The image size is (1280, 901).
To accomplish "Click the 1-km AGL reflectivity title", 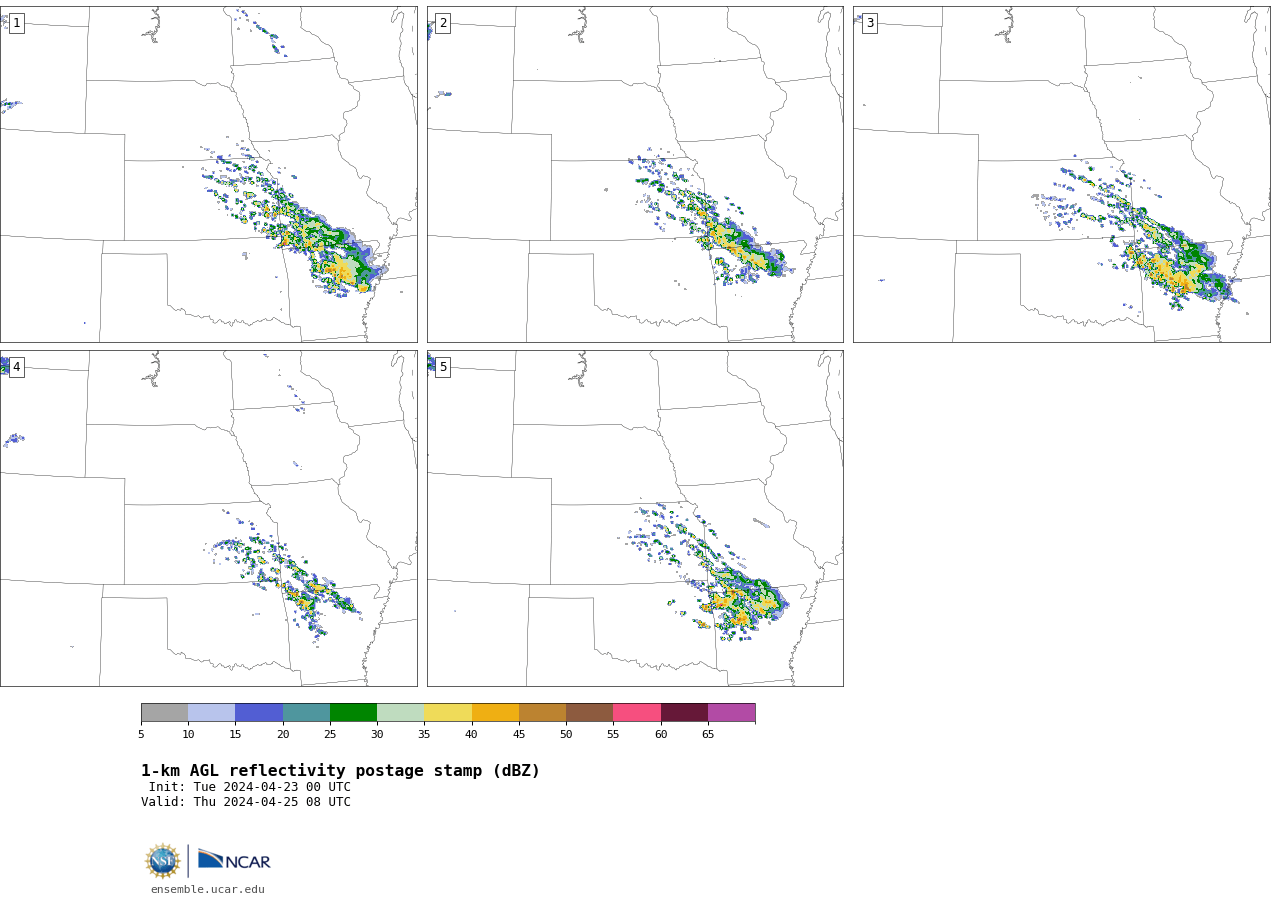I will 340,771.
